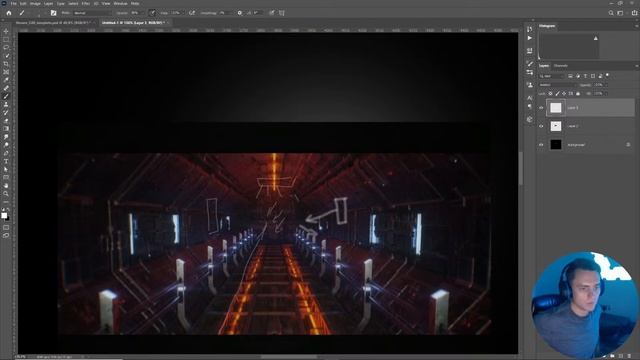Select the top layer thumbnail
This screenshot has height=360, width=640.
556,108
